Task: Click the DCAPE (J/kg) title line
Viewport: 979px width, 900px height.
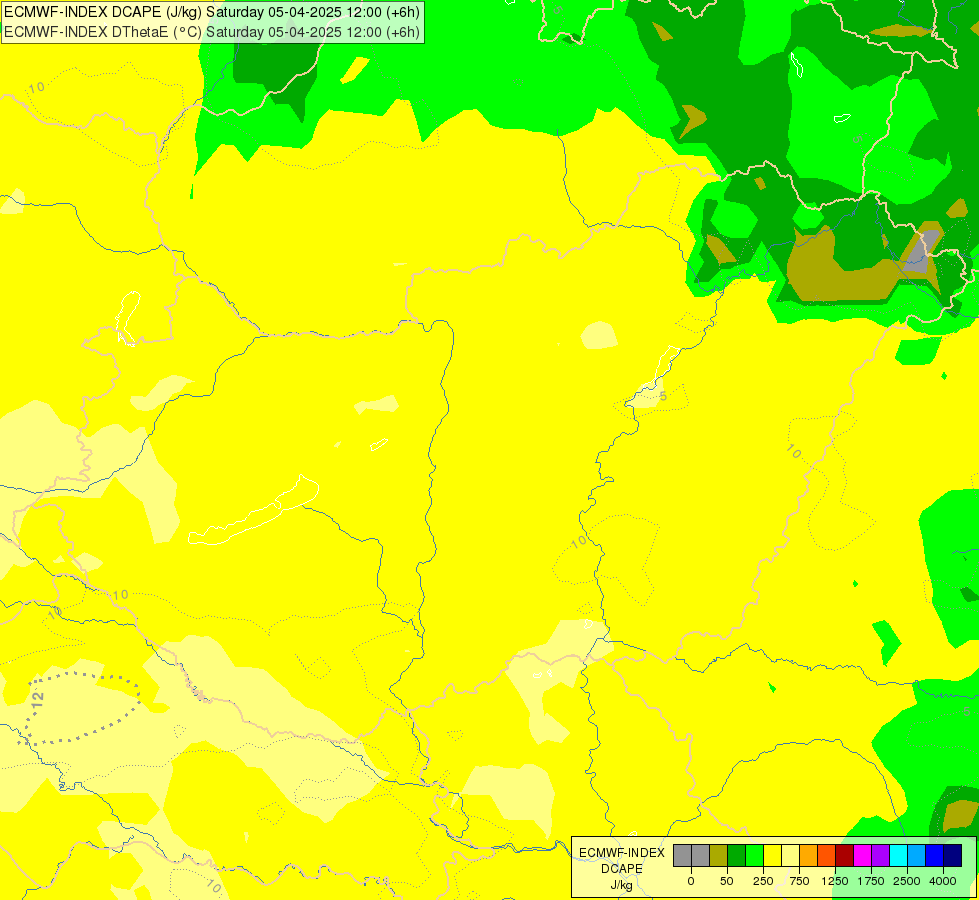Action: 212,12
